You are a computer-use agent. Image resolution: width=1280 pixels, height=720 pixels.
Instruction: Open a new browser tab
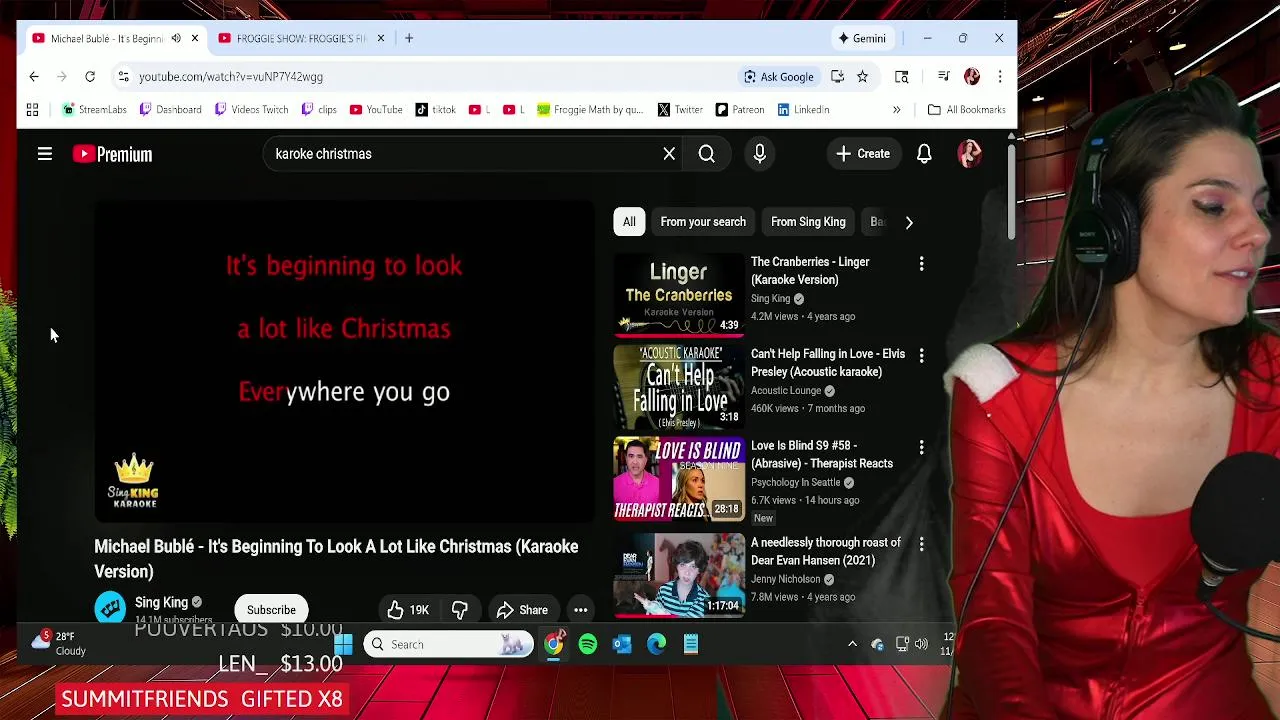click(x=409, y=38)
